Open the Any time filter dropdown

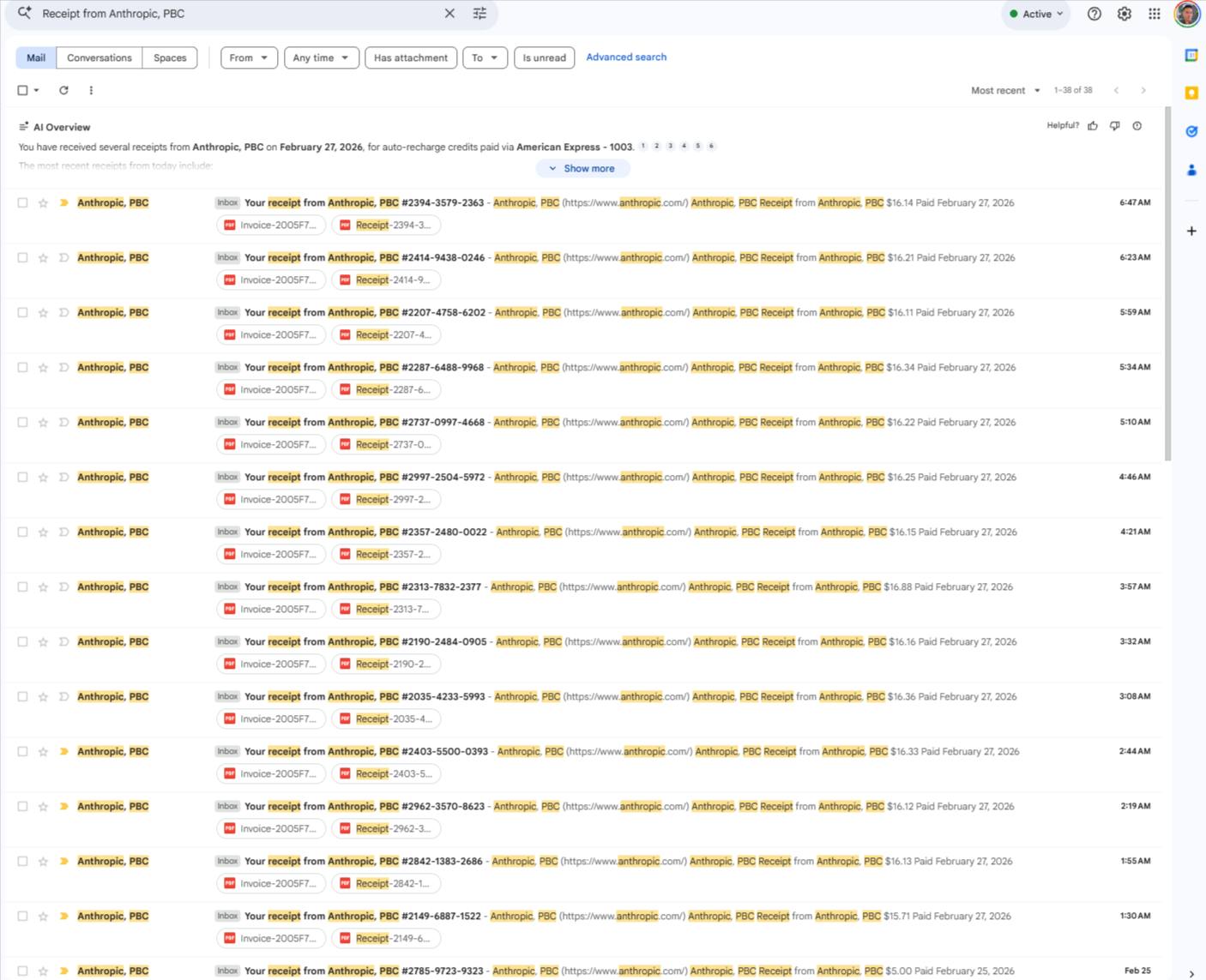[x=322, y=57]
